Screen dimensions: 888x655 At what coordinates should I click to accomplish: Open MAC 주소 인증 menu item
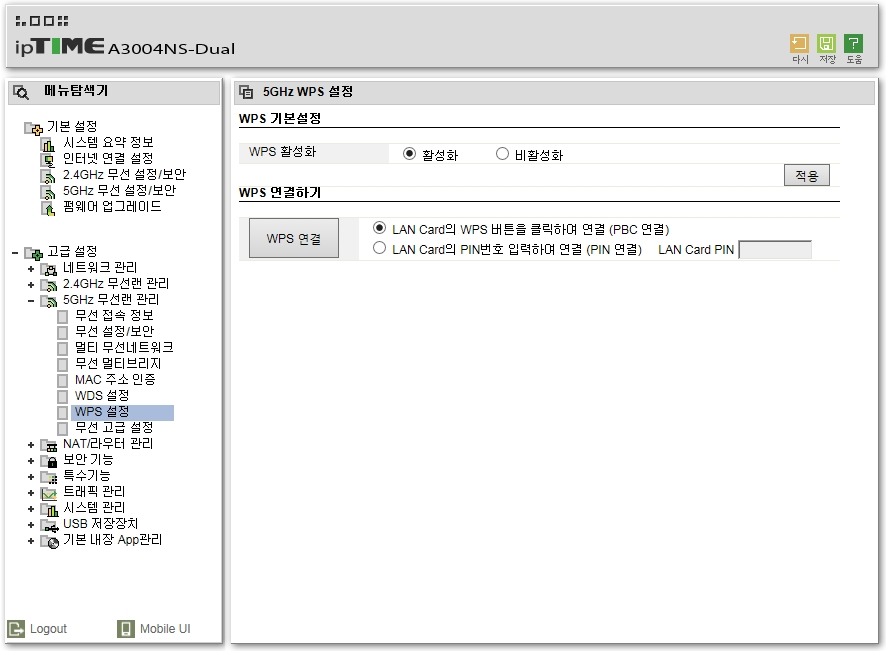coord(115,380)
